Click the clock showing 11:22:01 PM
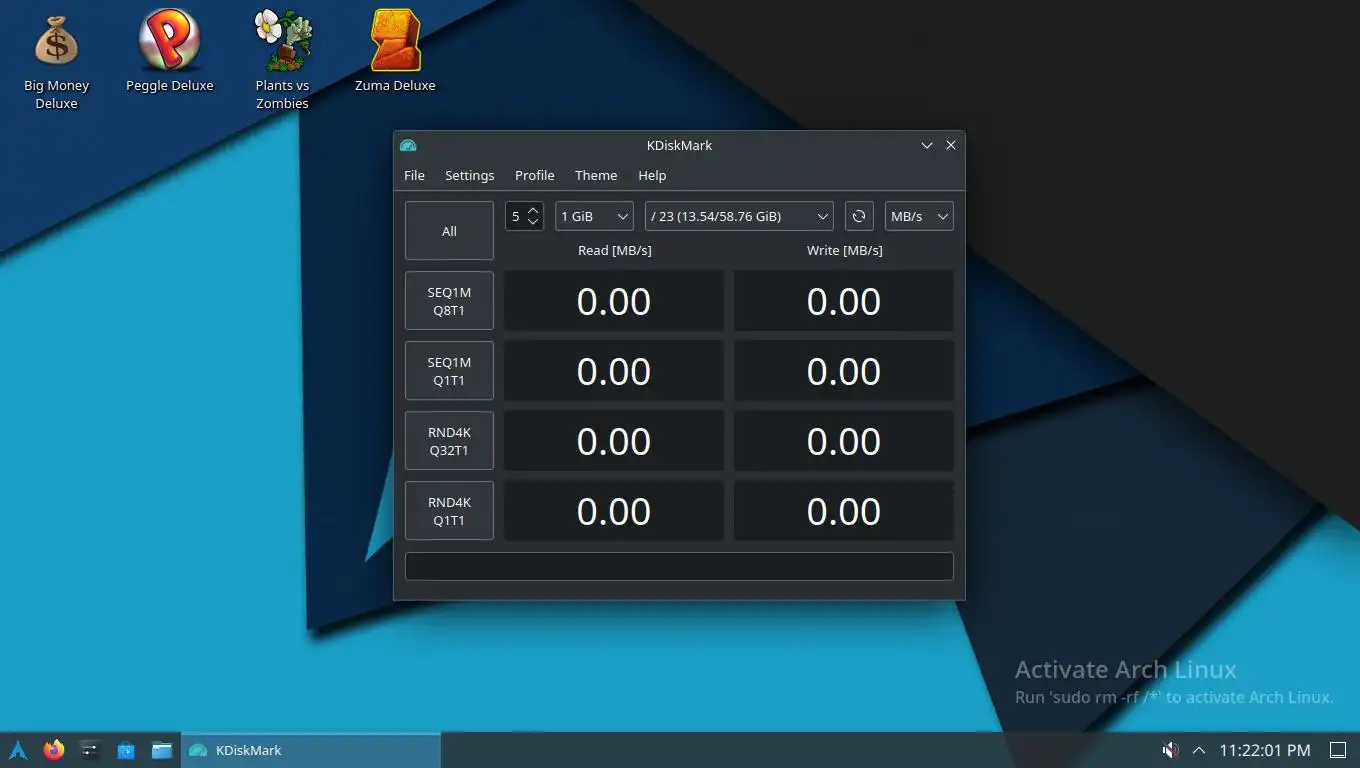Viewport: 1360px width, 768px height. [x=1265, y=750]
